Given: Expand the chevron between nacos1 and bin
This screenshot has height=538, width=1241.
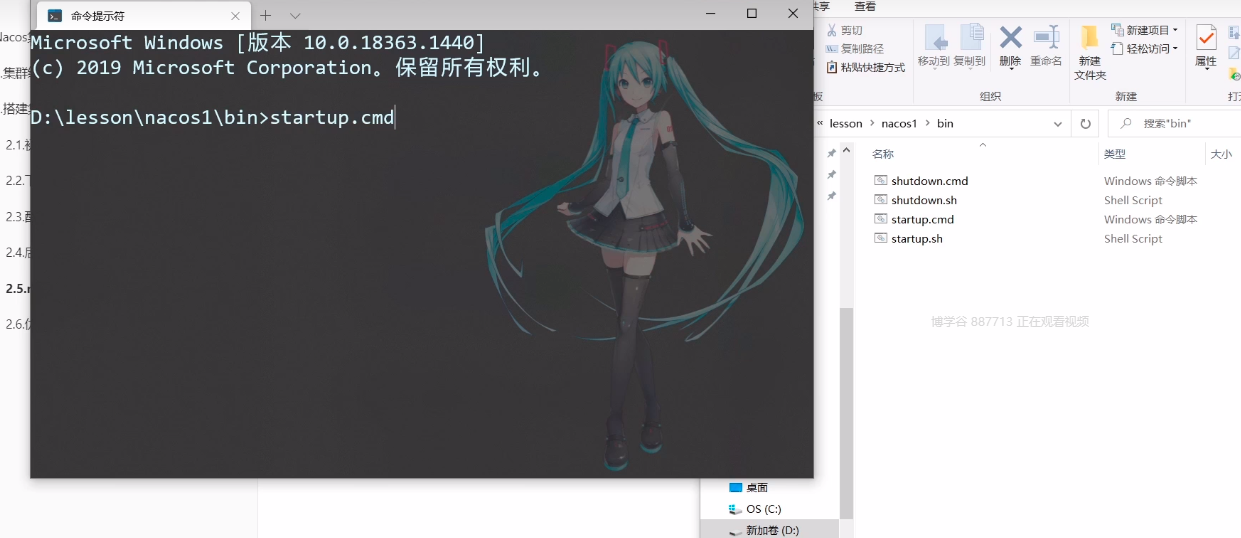Looking at the screenshot, I should [927, 124].
